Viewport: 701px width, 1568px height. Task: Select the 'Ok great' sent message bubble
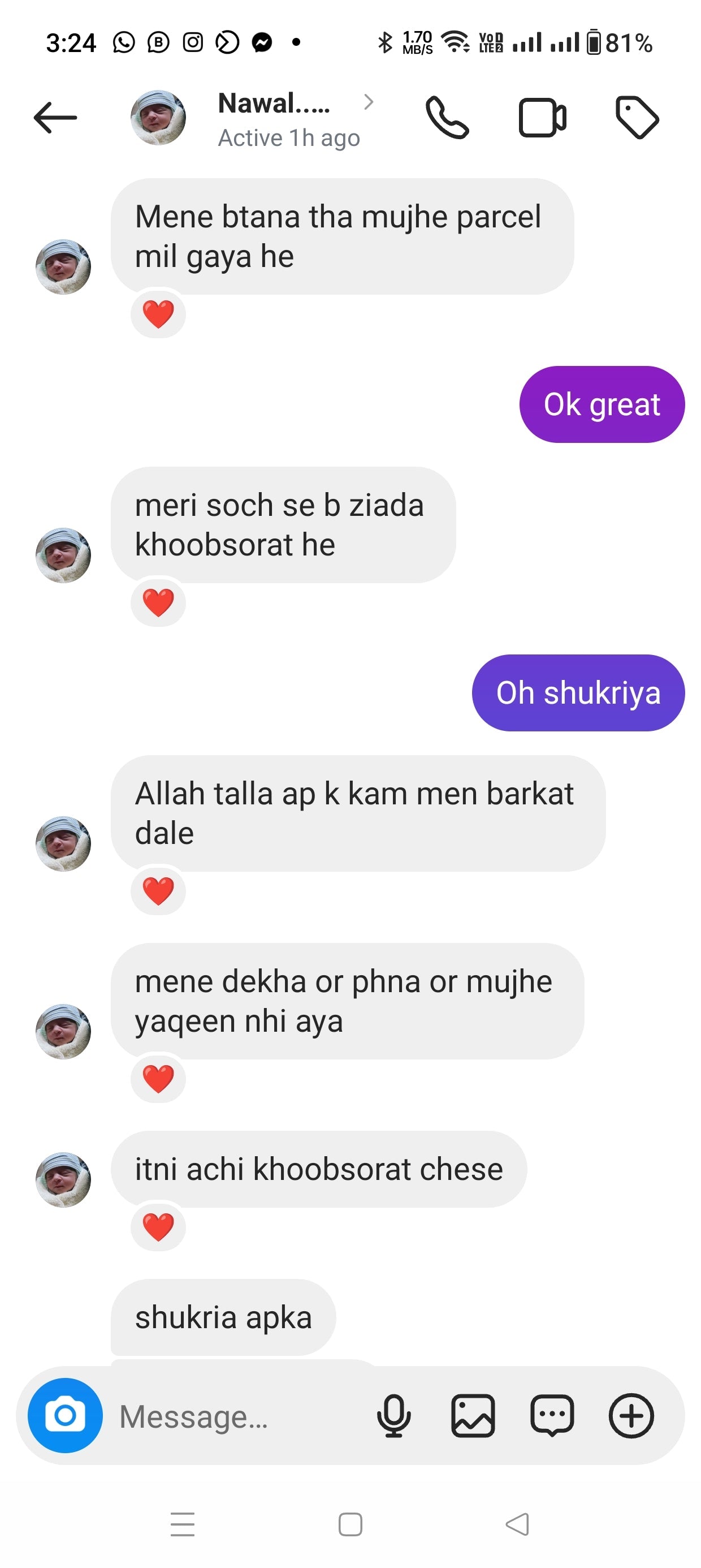pos(602,404)
